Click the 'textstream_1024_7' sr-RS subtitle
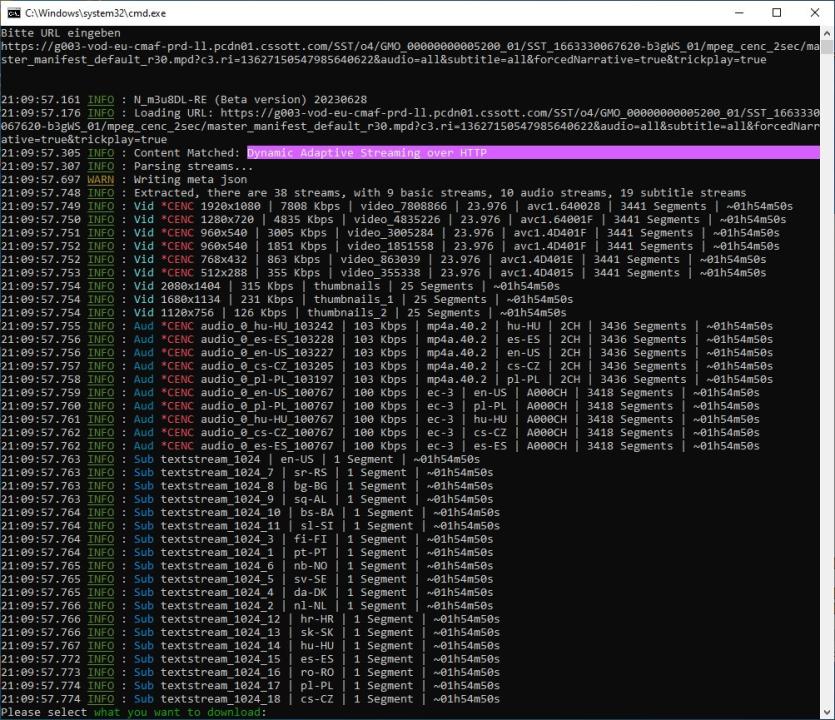The height and width of the screenshot is (720, 835). coord(247,472)
